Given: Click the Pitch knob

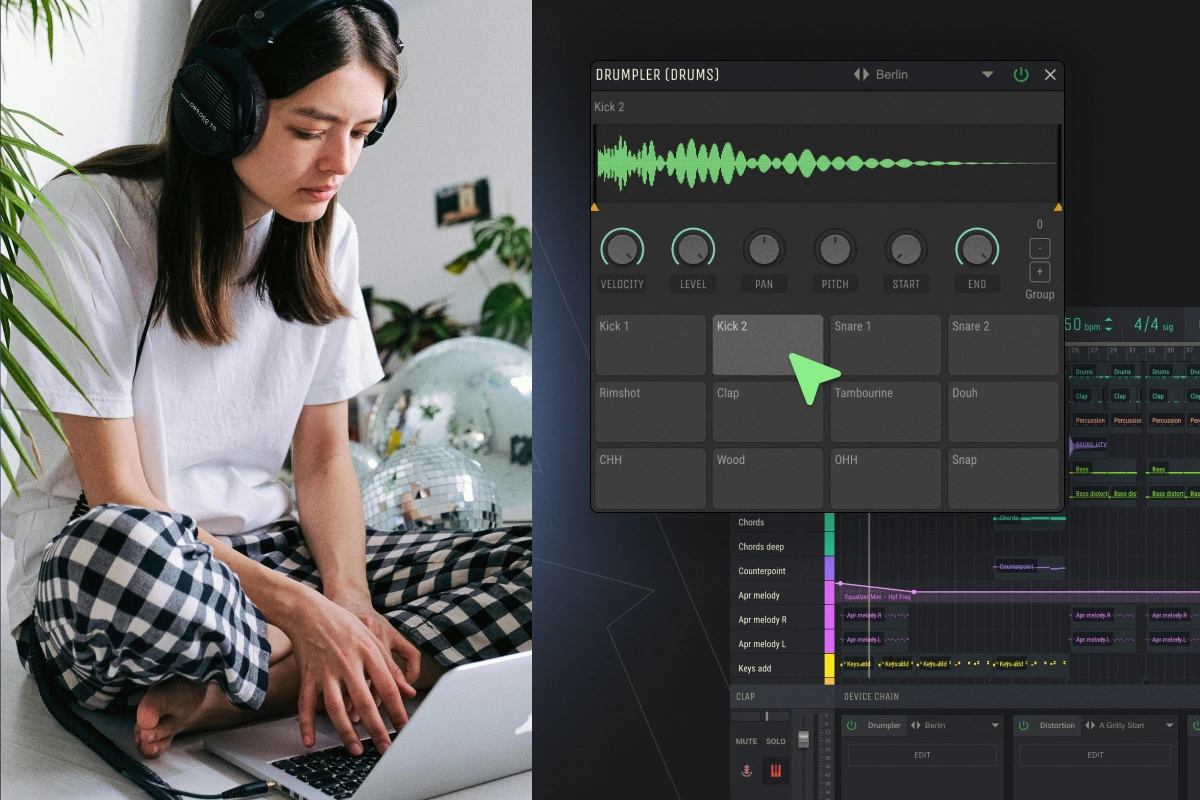Looking at the screenshot, I should click(x=835, y=248).
